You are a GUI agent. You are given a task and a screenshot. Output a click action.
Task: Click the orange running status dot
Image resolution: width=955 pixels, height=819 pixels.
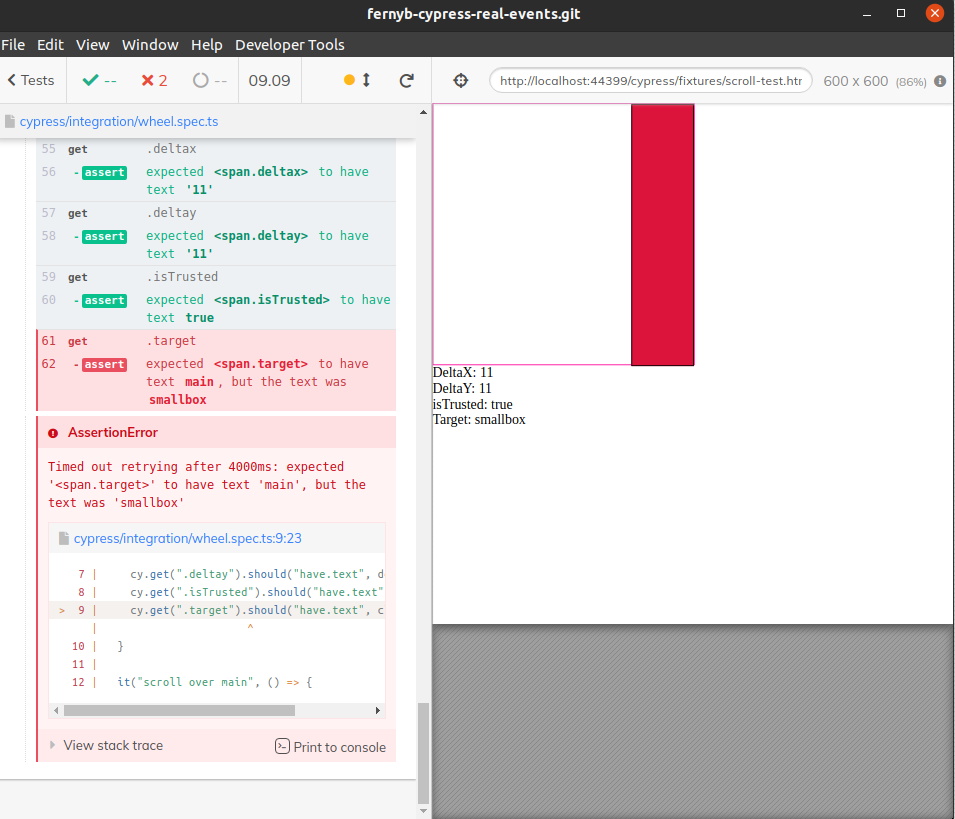pos(349,80)
